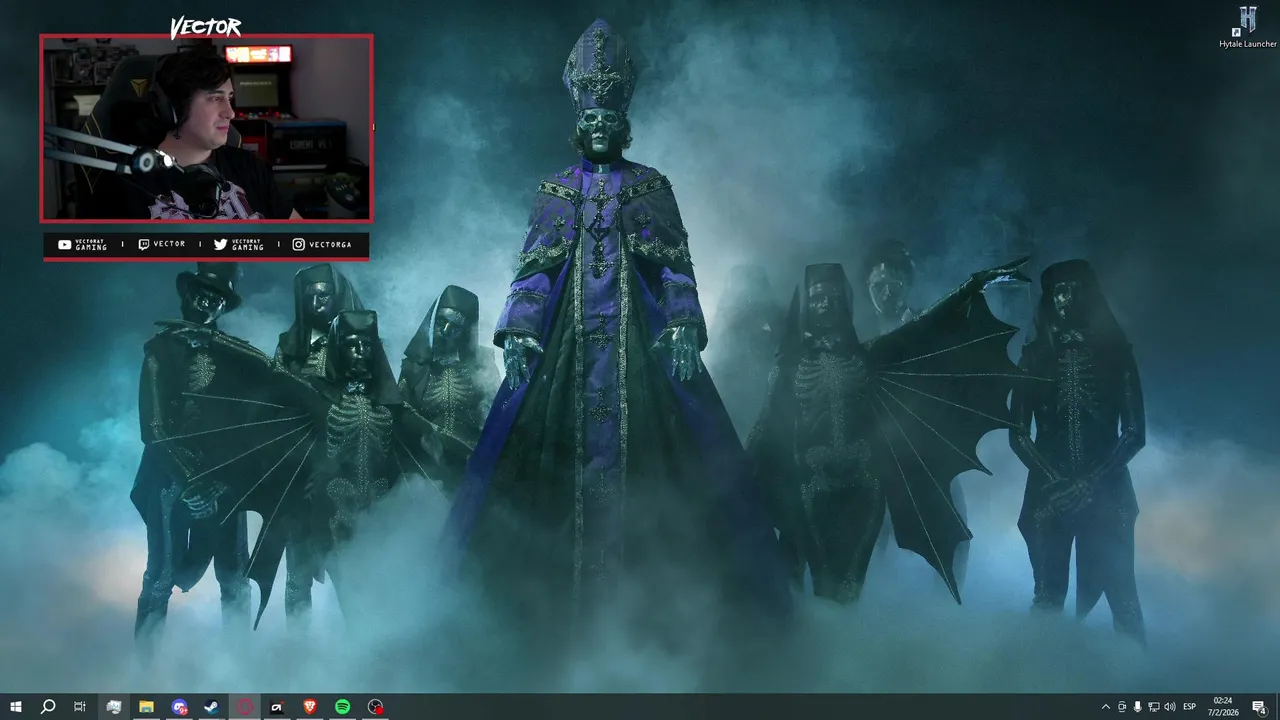The image size is (1280, 720).
Task: Click the microphone tray icon
Action: (x=1137, y=707)
